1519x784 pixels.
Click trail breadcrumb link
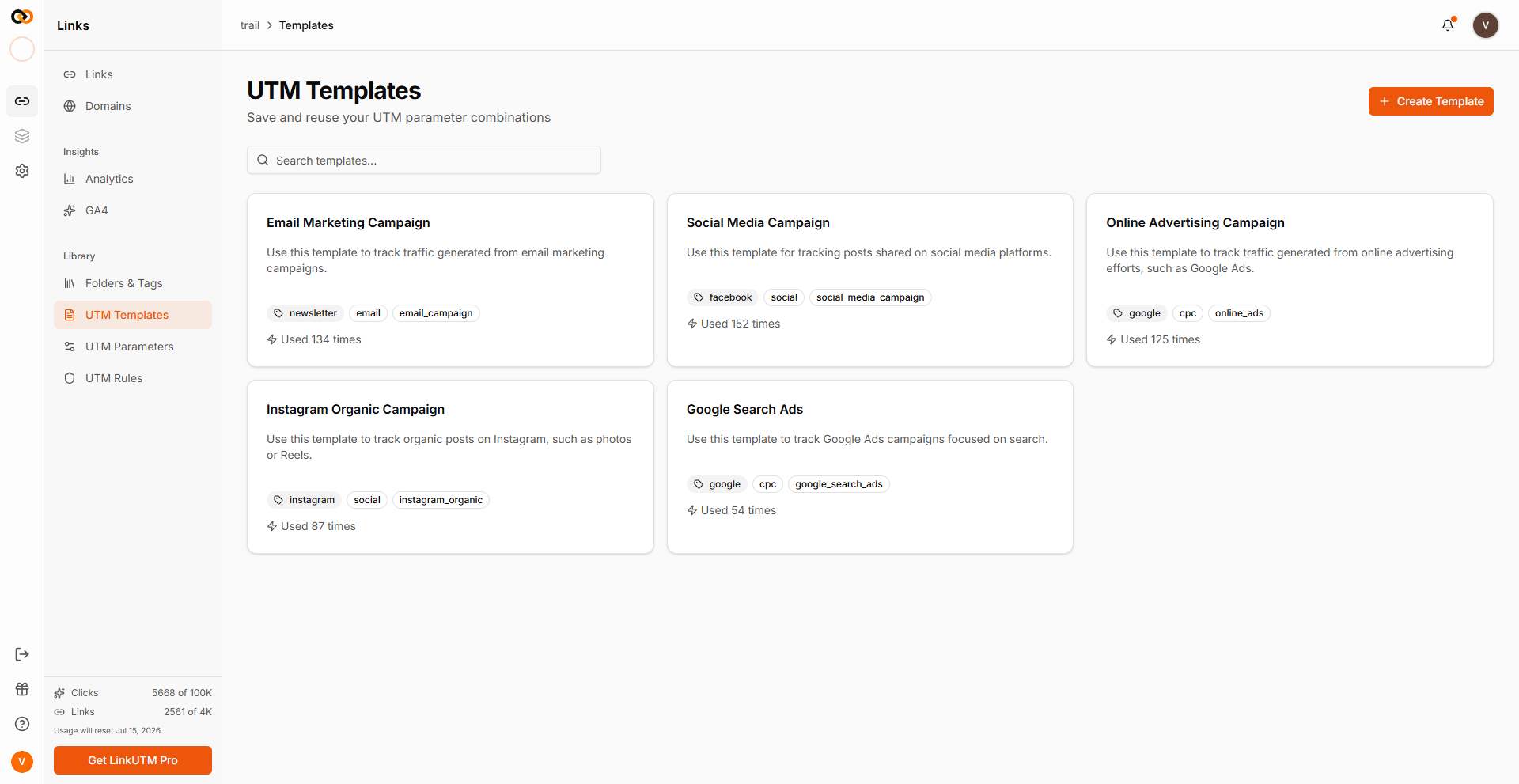[x=250, y=25]
